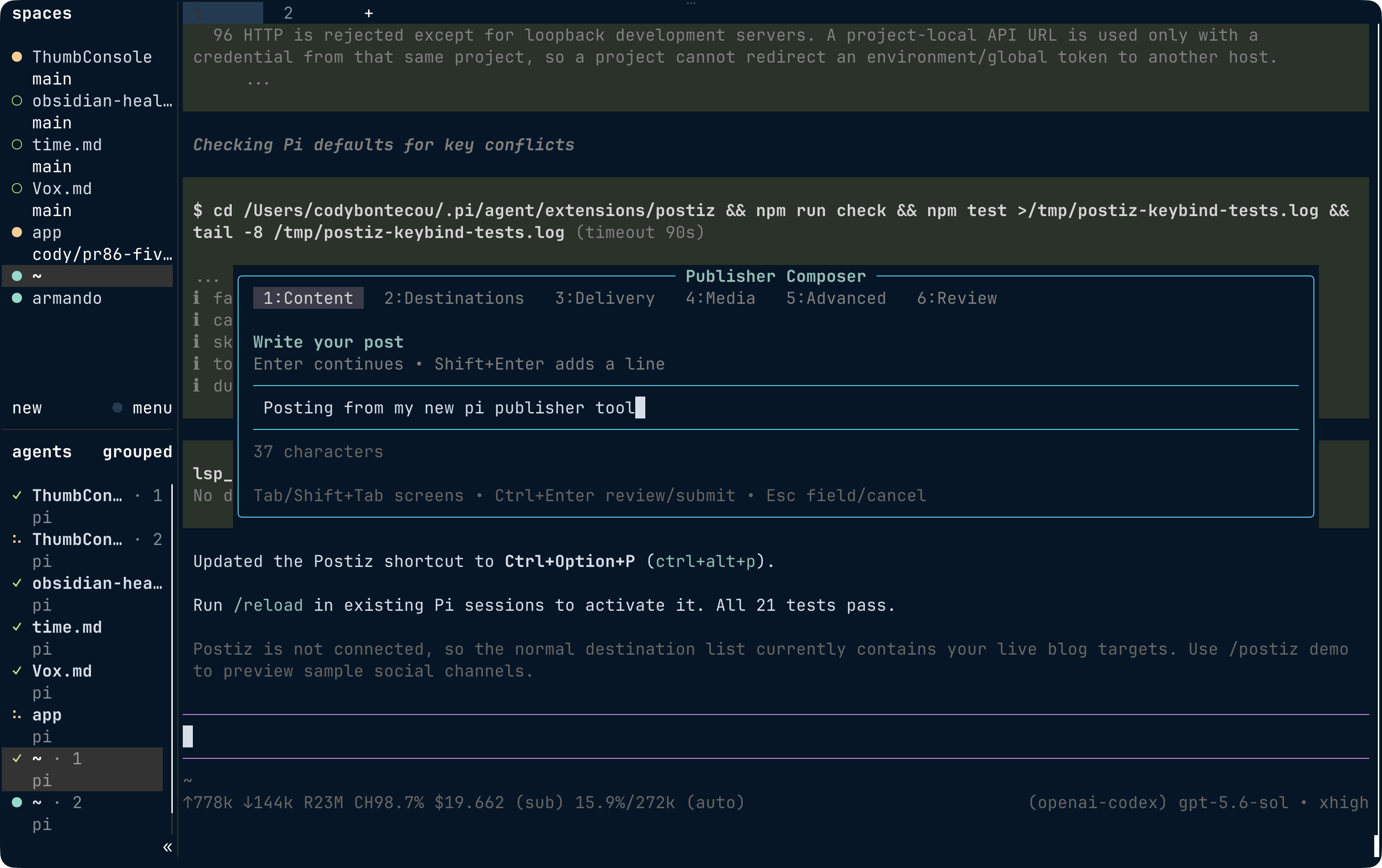Click the checkmark icon next to time.md agent

[17, 627]
